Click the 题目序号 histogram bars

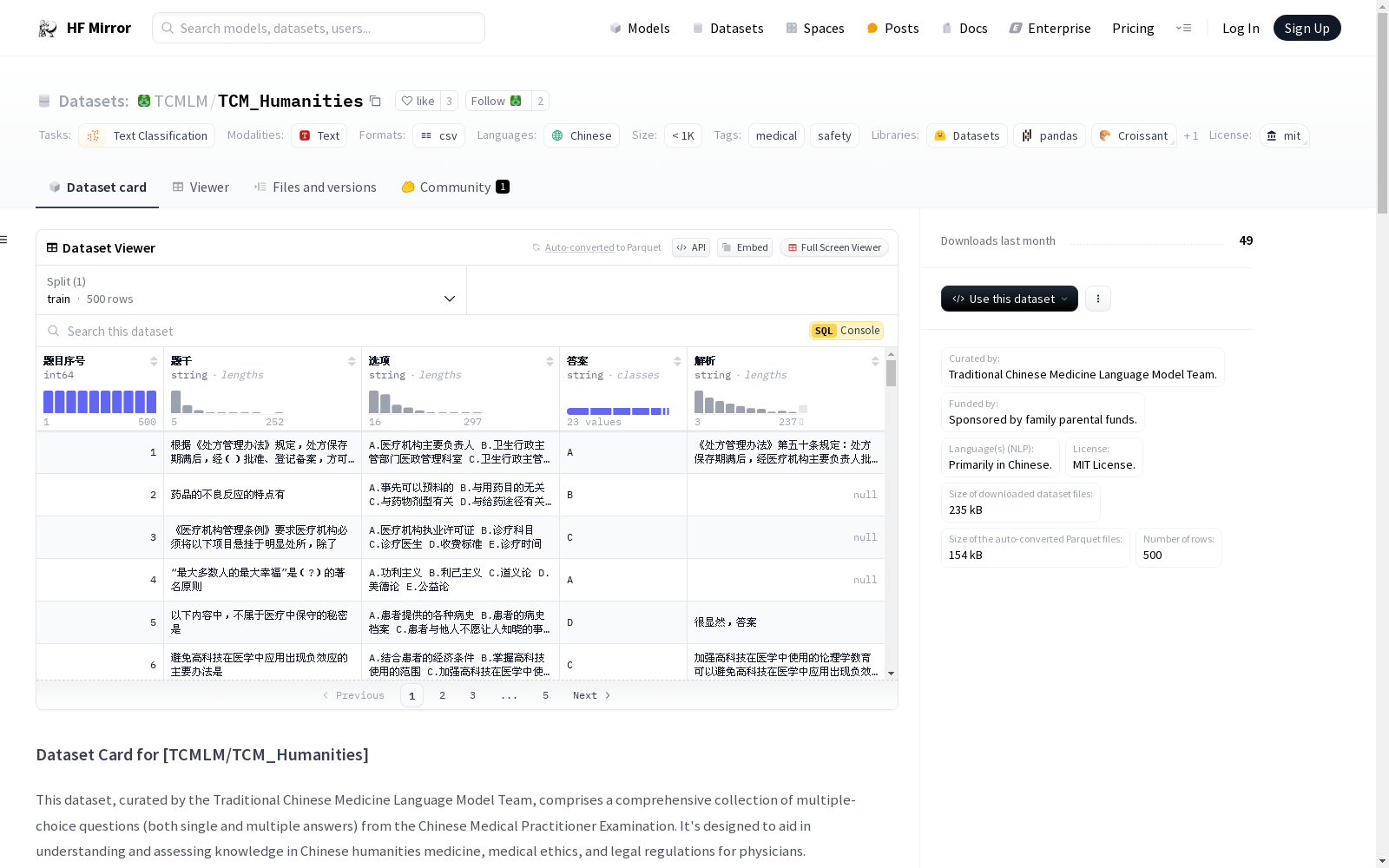[100, 401]
